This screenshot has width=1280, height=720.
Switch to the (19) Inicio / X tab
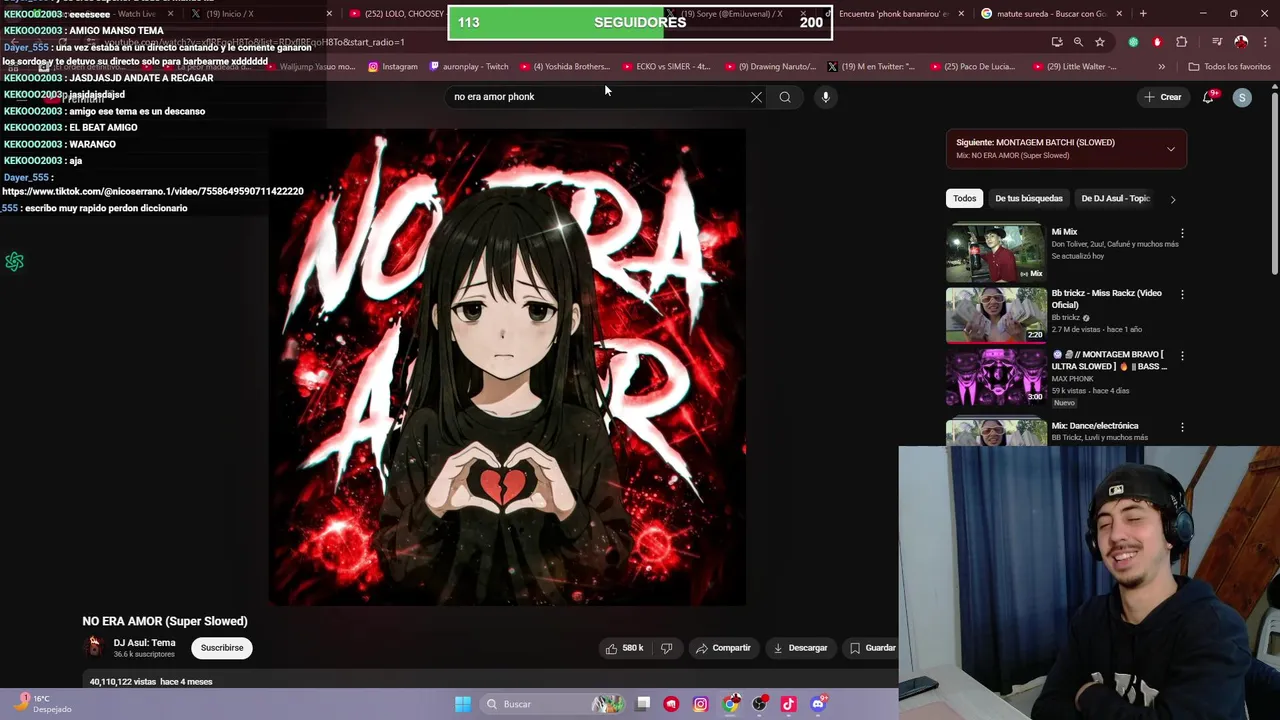click(256, 14)
